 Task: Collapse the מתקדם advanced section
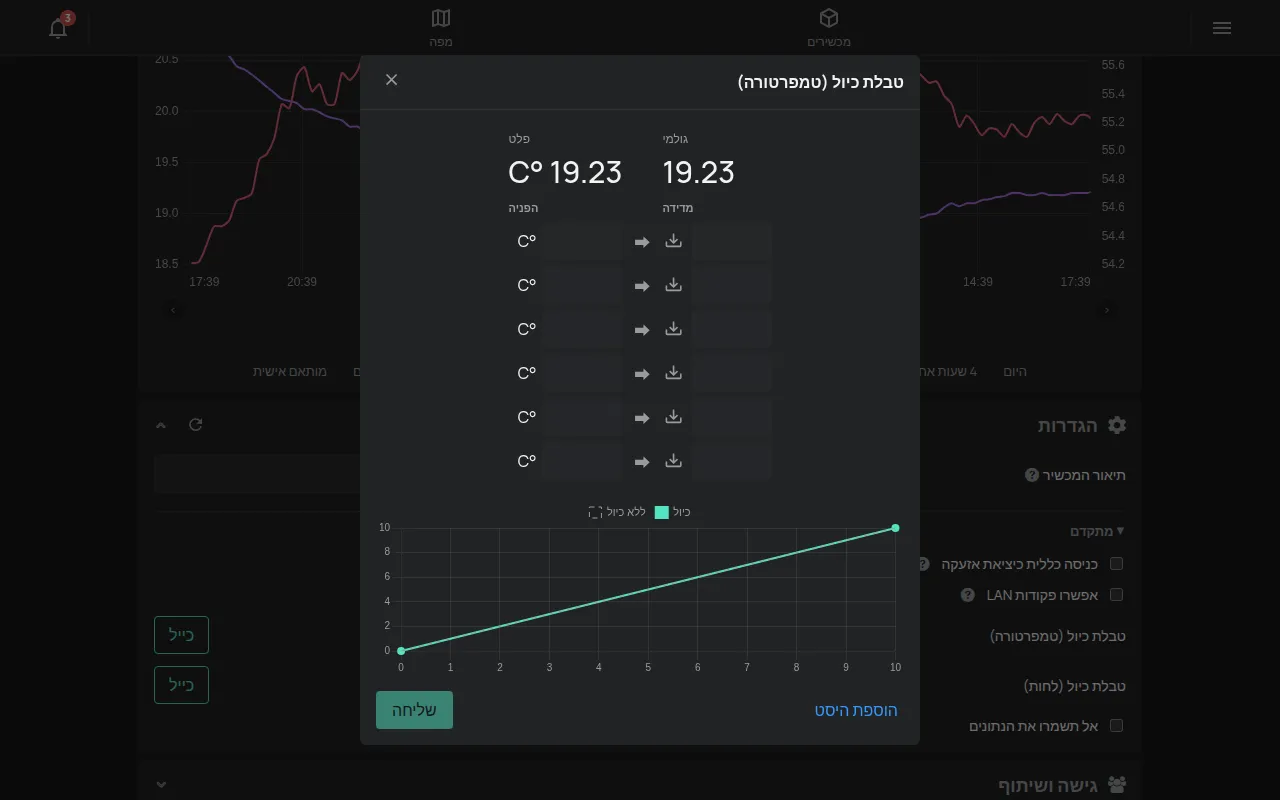point(1098,531)
